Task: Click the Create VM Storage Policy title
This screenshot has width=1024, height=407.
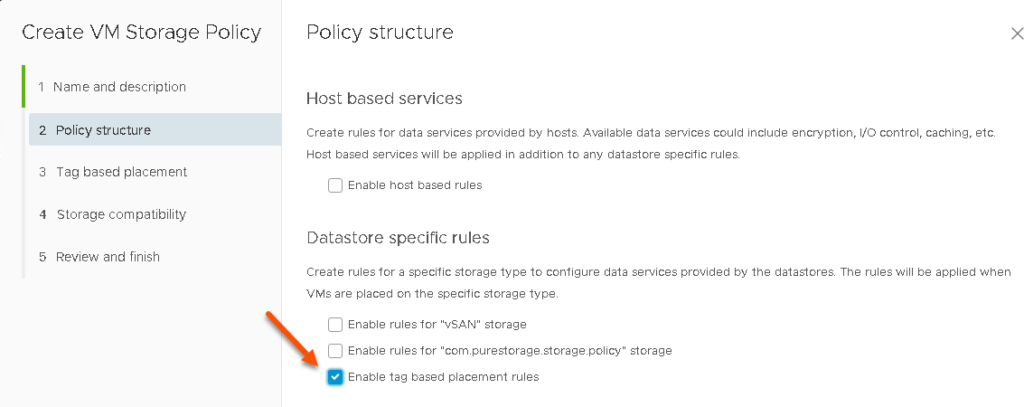Action: (142, 32)
